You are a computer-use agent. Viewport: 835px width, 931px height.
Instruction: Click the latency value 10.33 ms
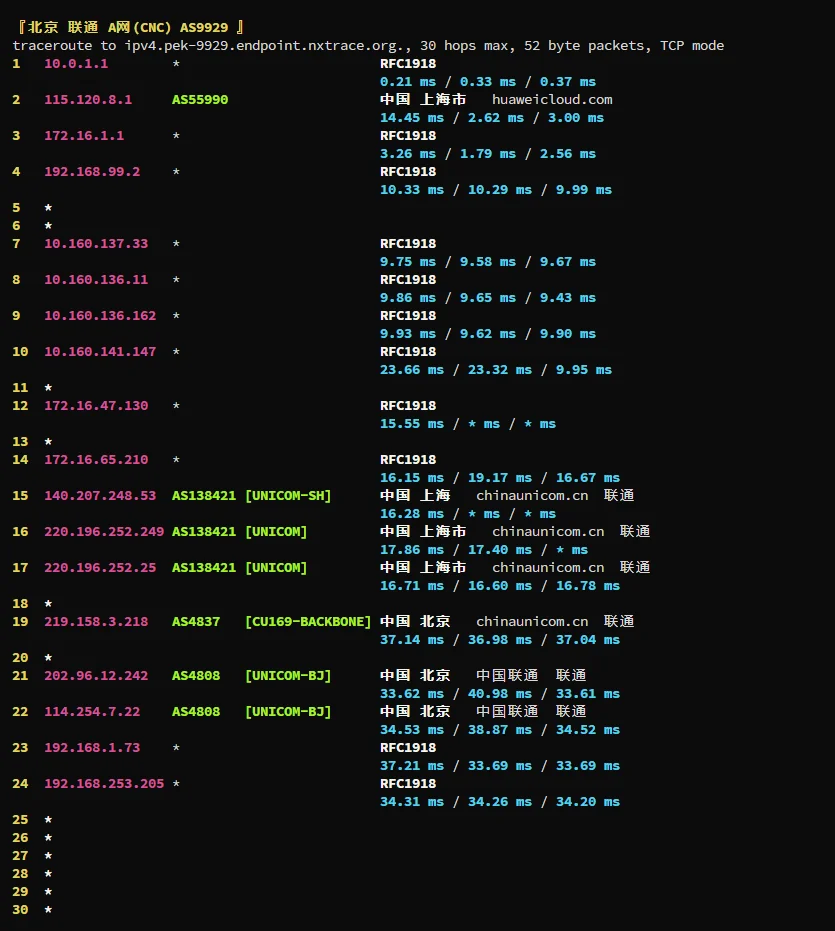[412, 190]
